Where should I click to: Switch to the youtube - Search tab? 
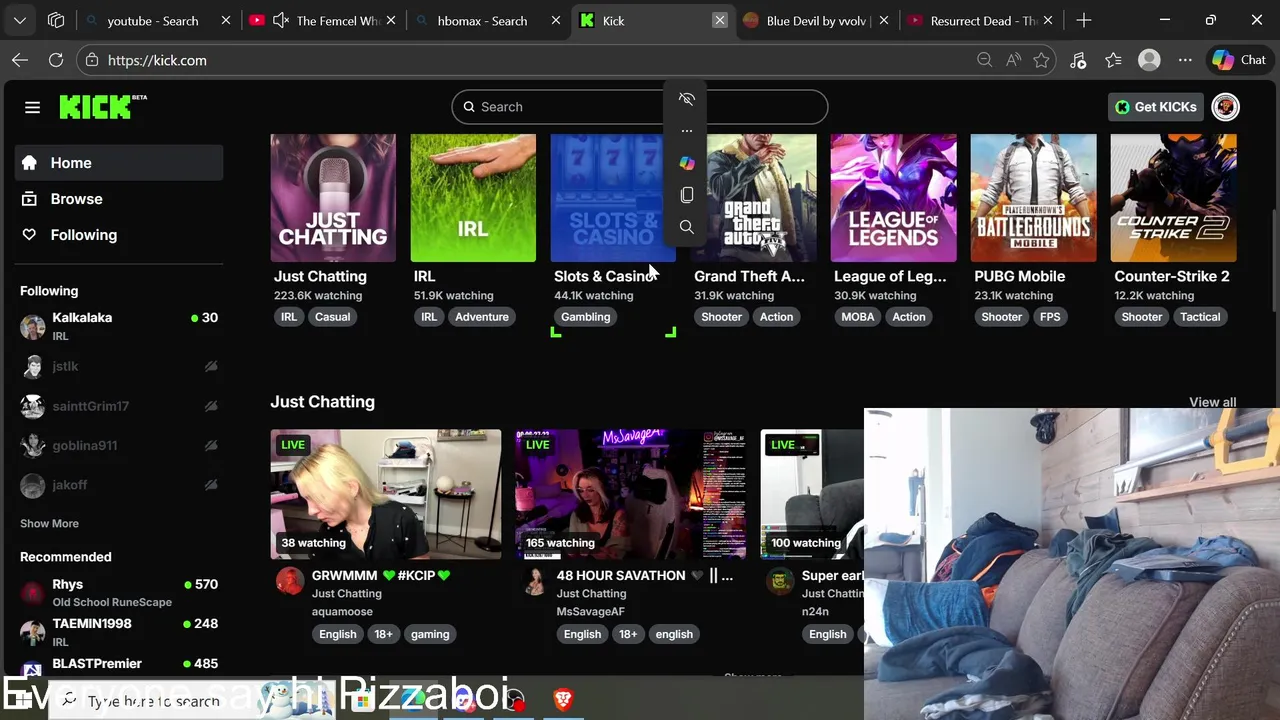(157, 20)
